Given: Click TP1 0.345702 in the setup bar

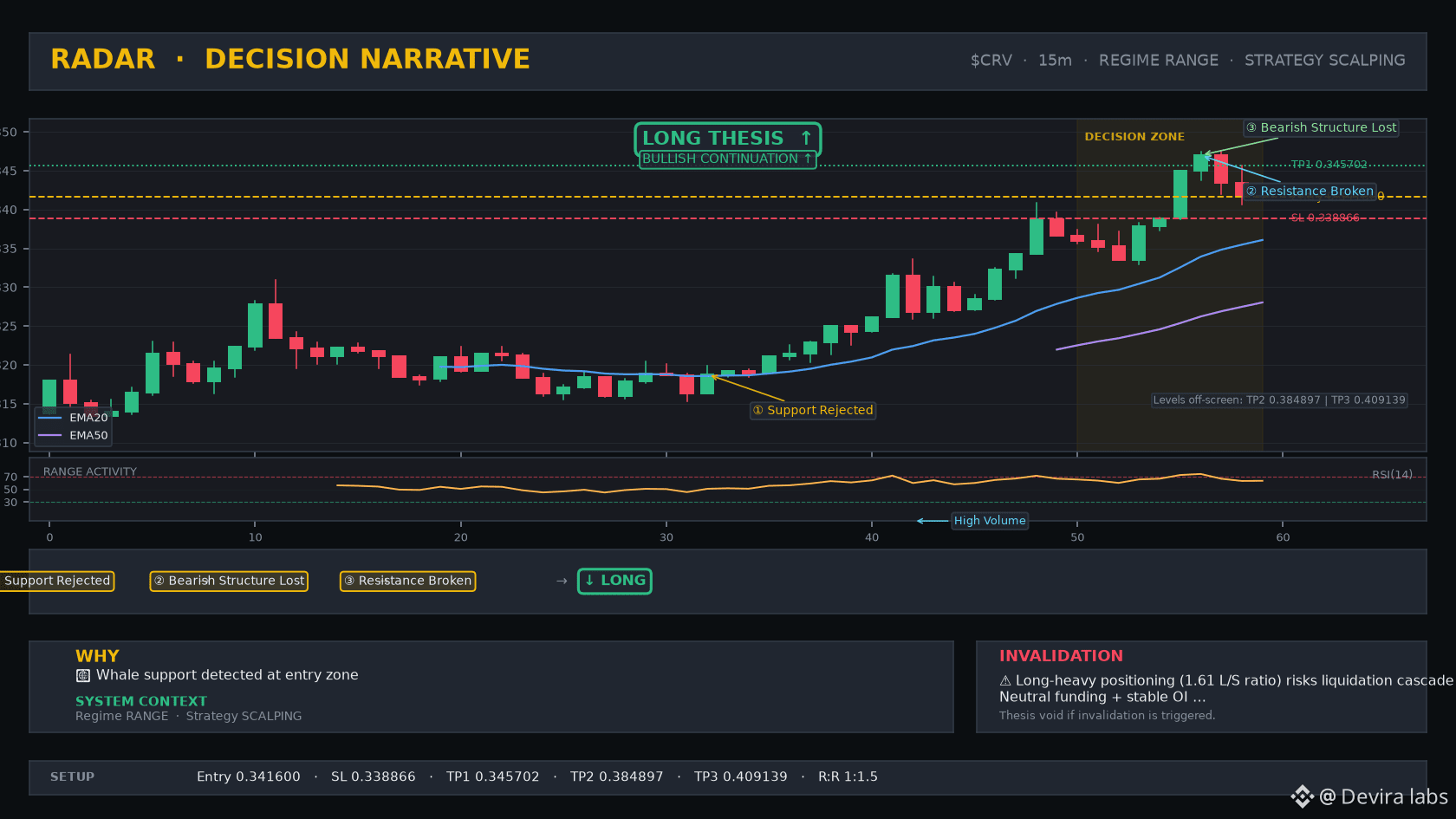Looking at the screenshot, I should (x=493, y=777).
